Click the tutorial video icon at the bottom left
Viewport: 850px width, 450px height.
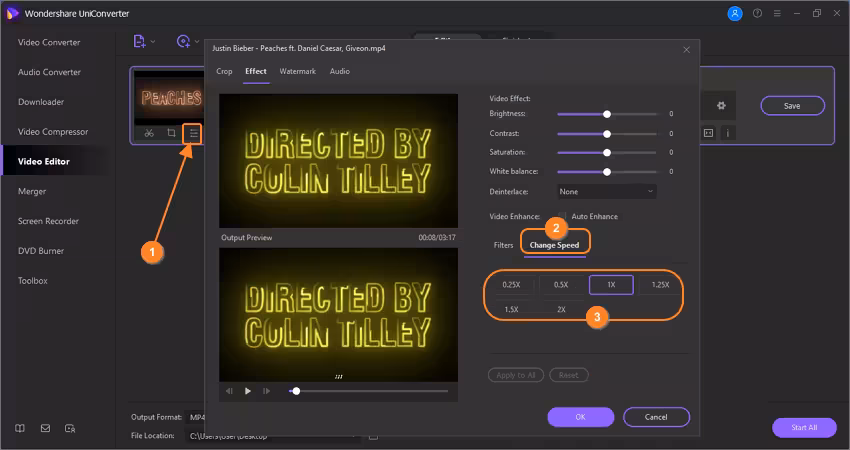click(70, 428)
